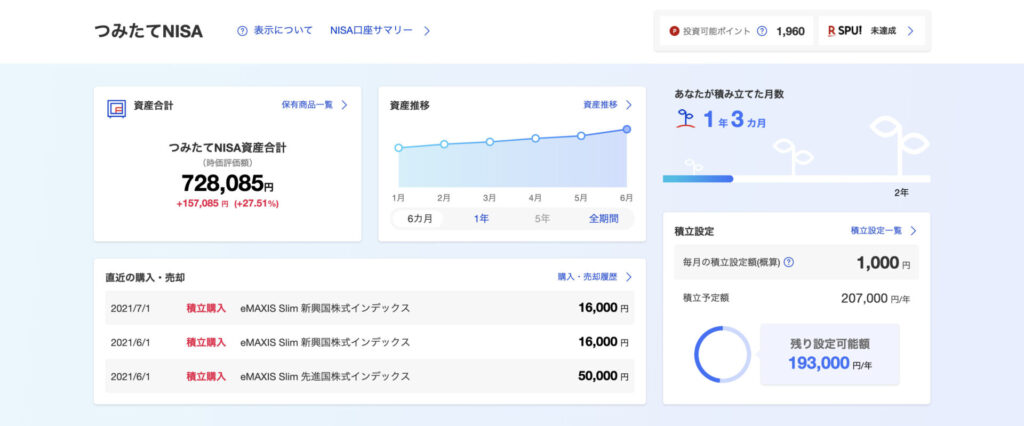Click the 未達成 status text
Image resolution: width=1024 pixels, height=426 pixels.
click(883, 31)
